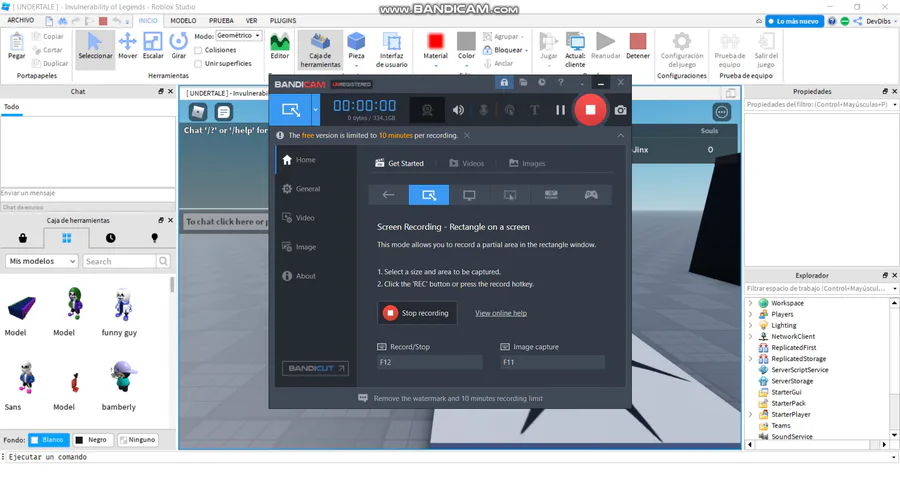
Task: Click the Stop recording button
Action: 417,313
